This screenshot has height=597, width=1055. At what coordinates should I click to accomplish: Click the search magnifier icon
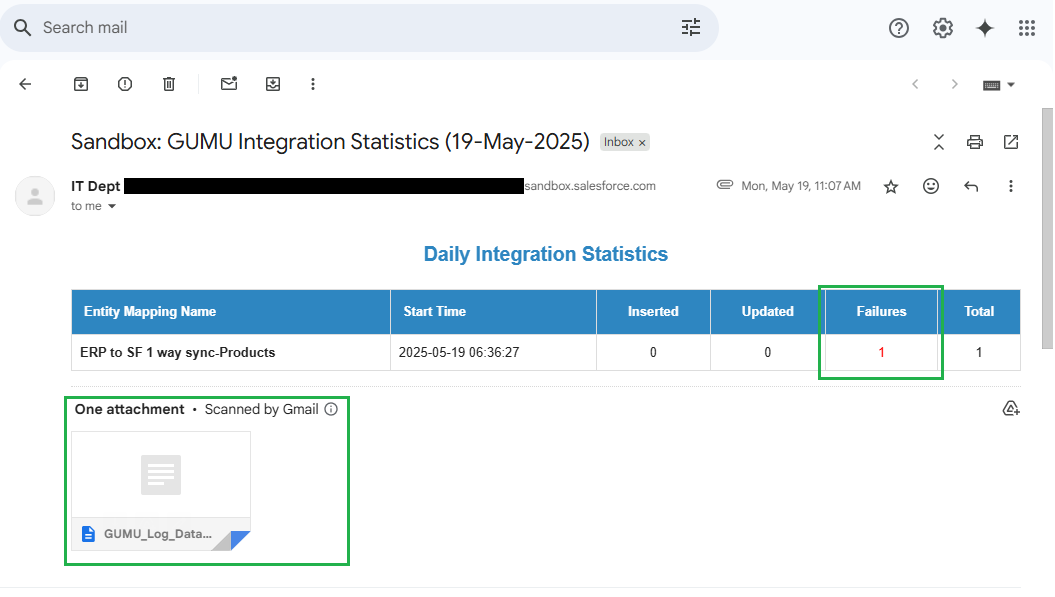(23, 28)
